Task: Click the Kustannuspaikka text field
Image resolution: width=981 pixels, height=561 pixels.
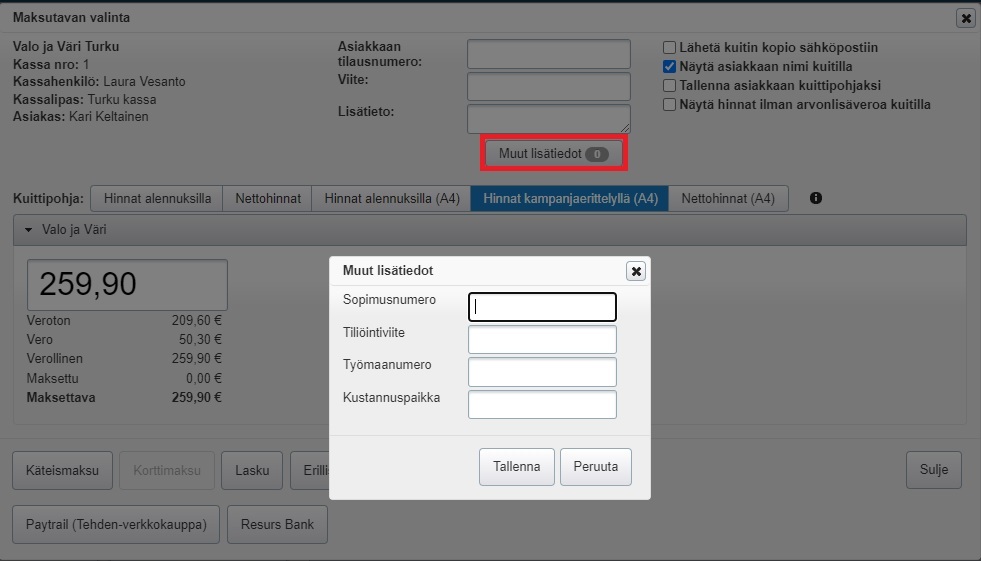Action: pos(542,405)
